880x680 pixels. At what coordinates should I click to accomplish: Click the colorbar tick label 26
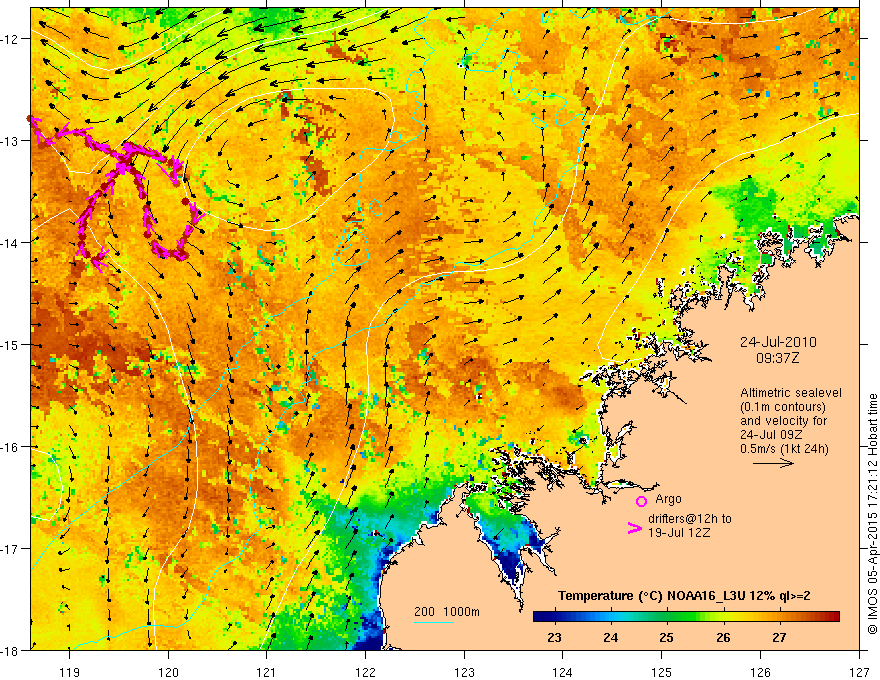(723, 637)
